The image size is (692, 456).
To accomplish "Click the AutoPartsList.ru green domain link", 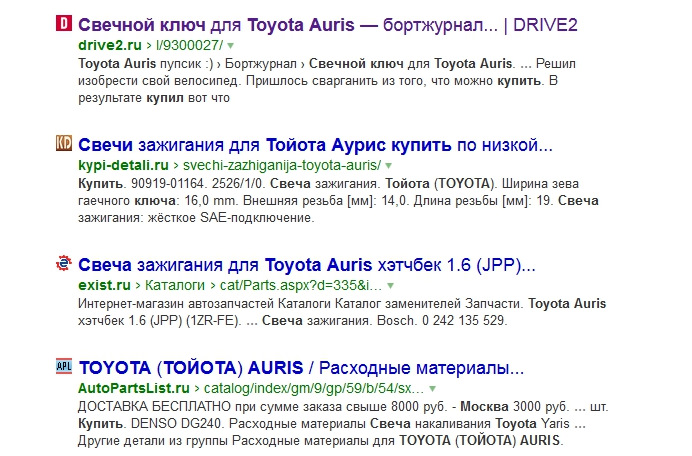I will pos(134,388).
